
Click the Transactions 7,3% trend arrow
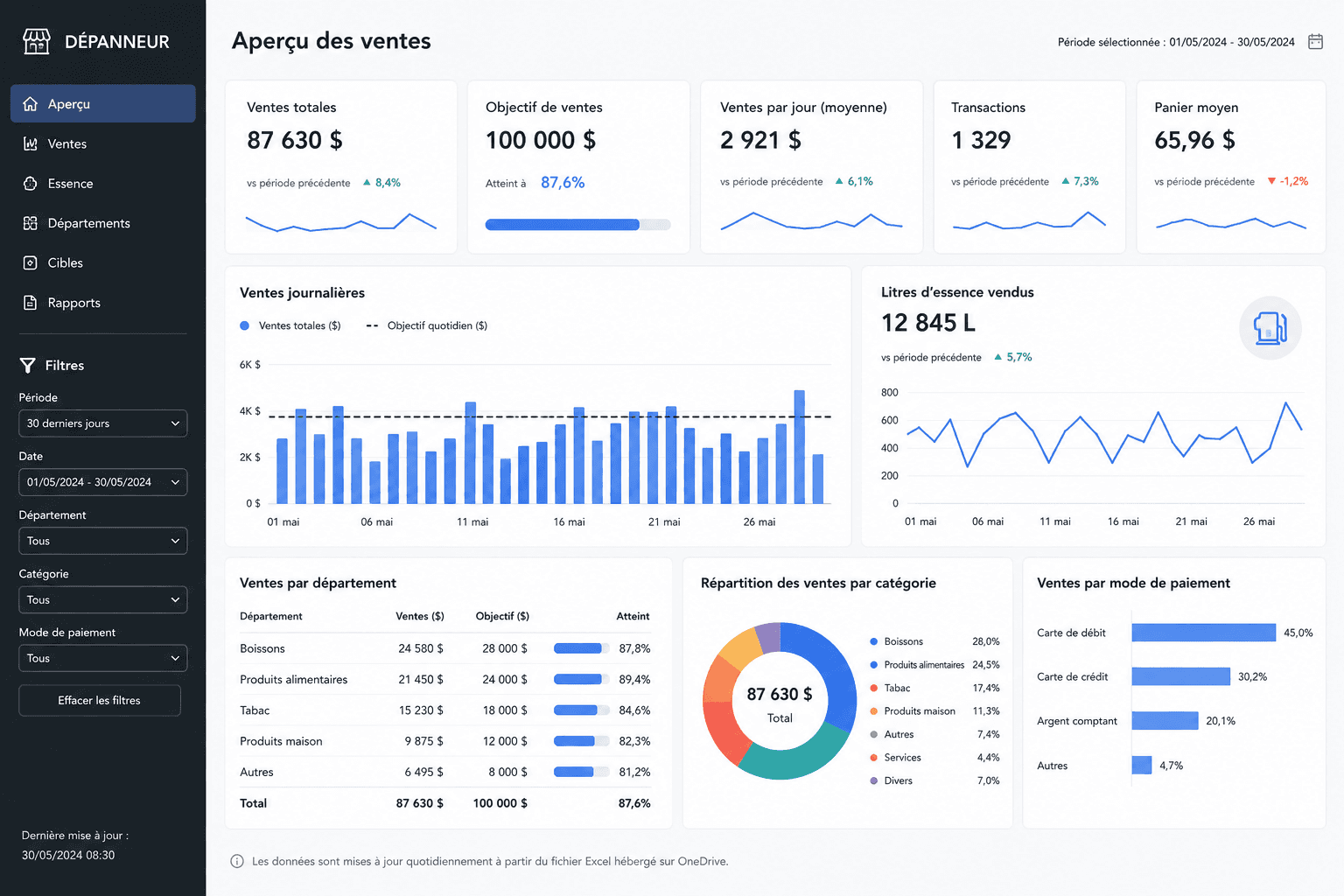(x=1065, y=181)
